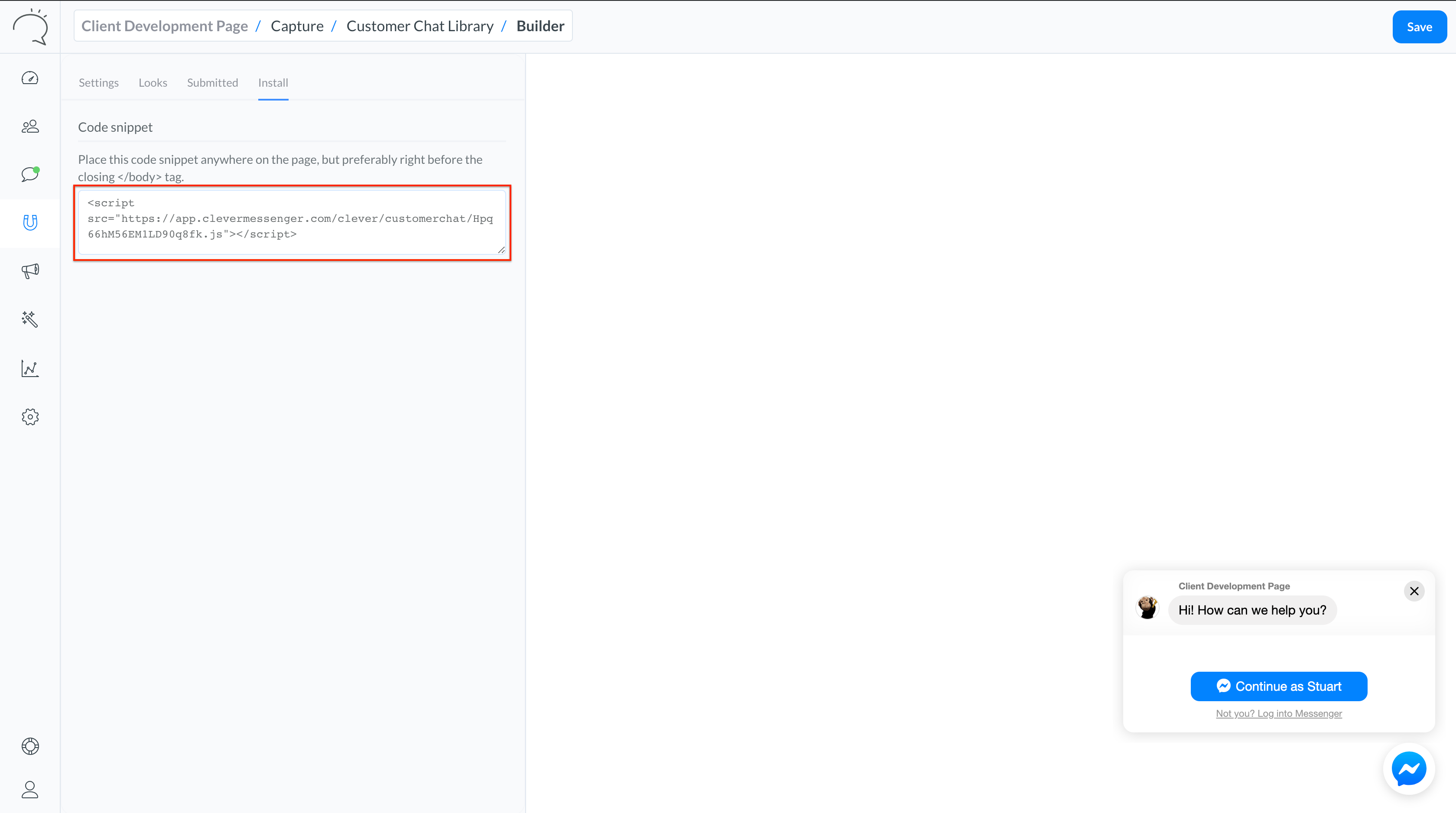Open the settings gear icon

point(30,417)
